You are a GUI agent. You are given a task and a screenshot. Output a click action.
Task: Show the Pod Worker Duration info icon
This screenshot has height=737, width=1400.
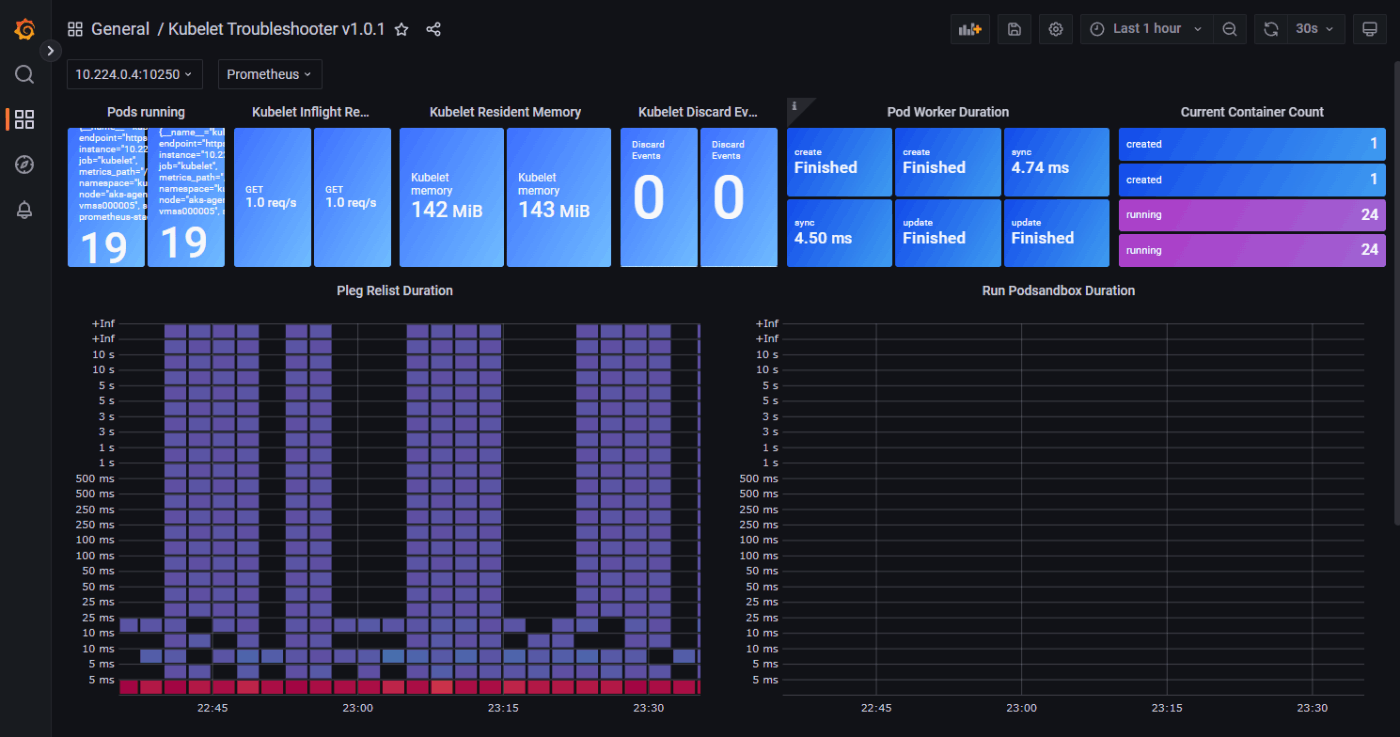coord(794,105)
